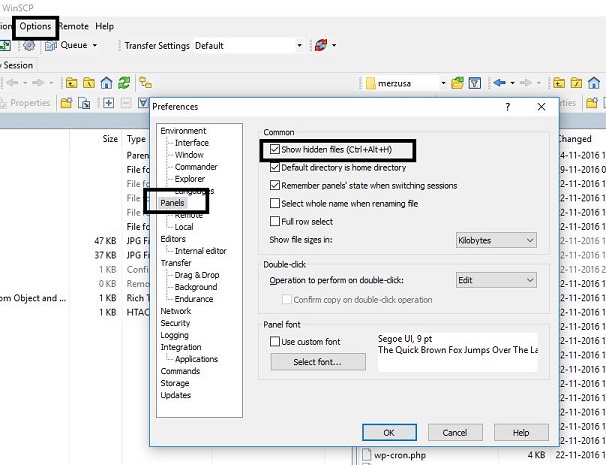Toggle Default directory is home directory

[274, 168]
